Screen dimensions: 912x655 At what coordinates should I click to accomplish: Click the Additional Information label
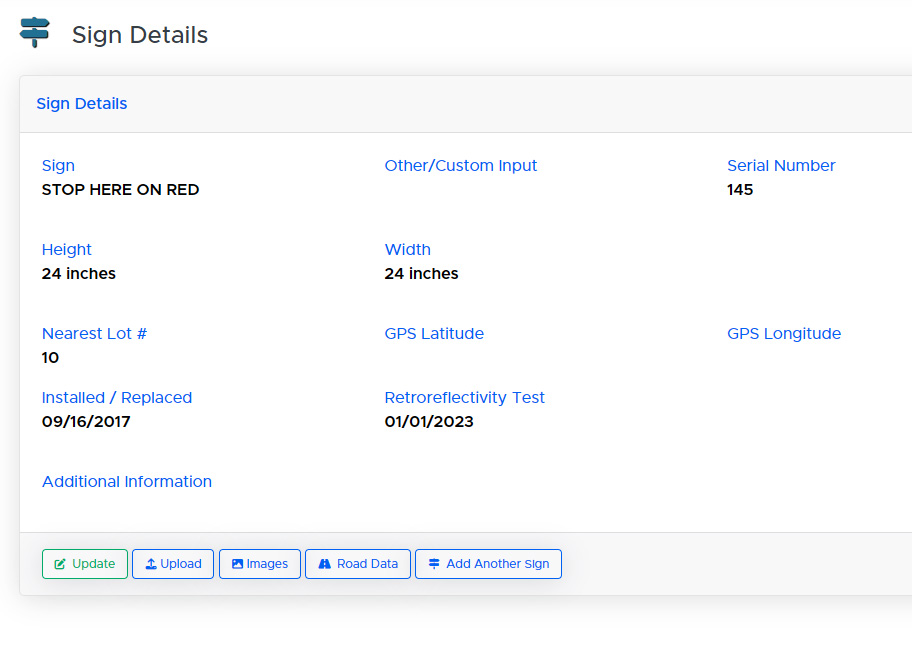pos(127,482)
